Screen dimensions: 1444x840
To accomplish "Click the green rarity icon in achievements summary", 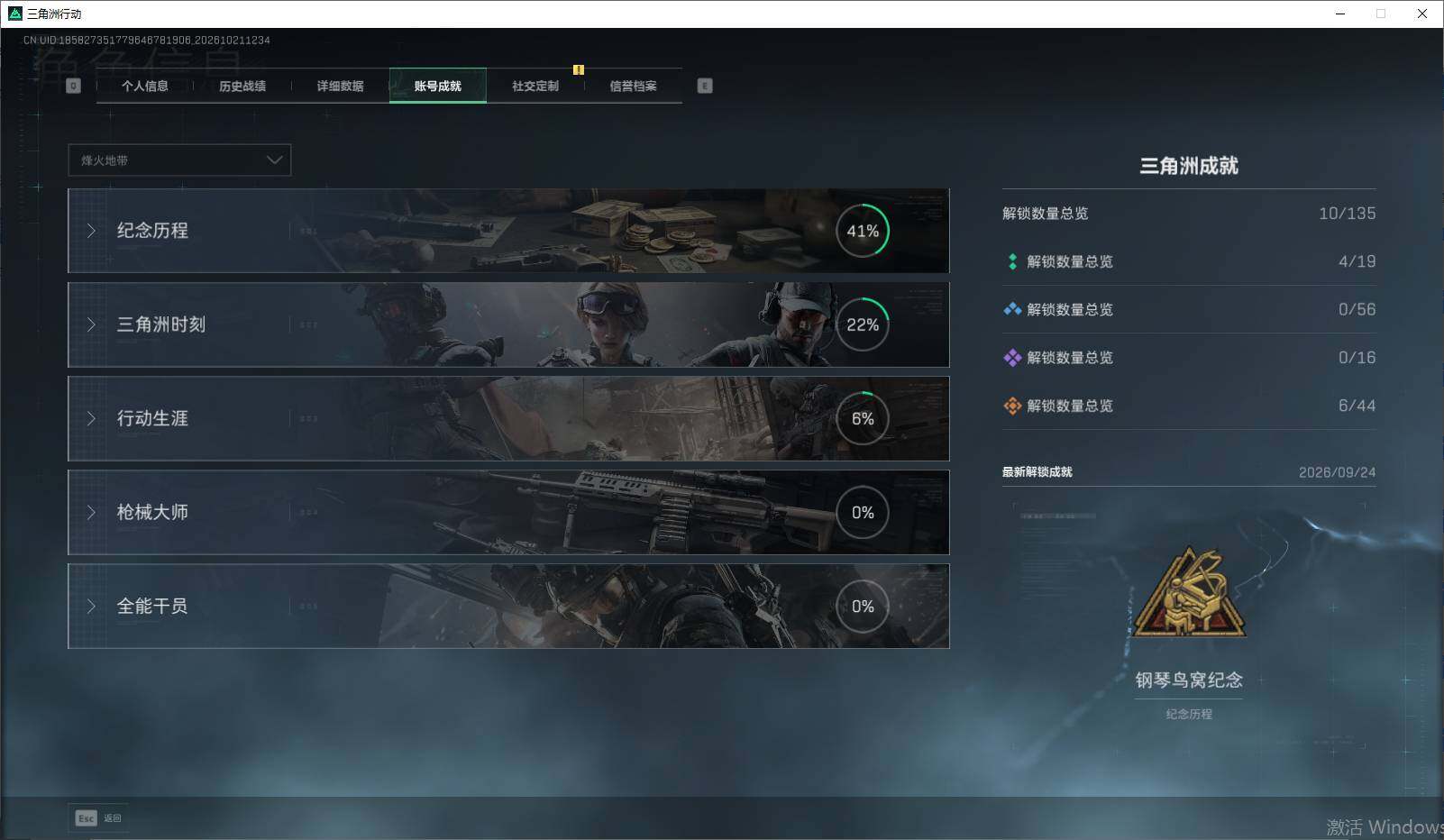I will [x=1012, y=261].
